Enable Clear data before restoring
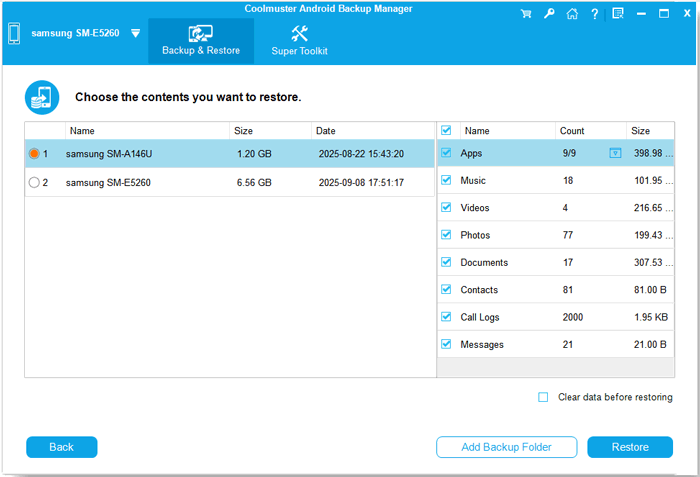700x477 pixels. click(543, 397)
